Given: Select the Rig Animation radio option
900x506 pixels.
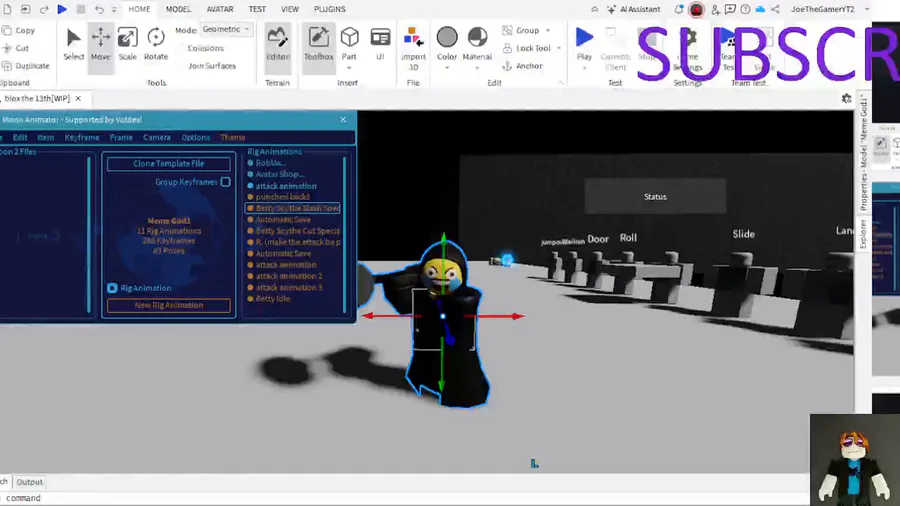Looking at the screenshot, I should tap(112, 288).
